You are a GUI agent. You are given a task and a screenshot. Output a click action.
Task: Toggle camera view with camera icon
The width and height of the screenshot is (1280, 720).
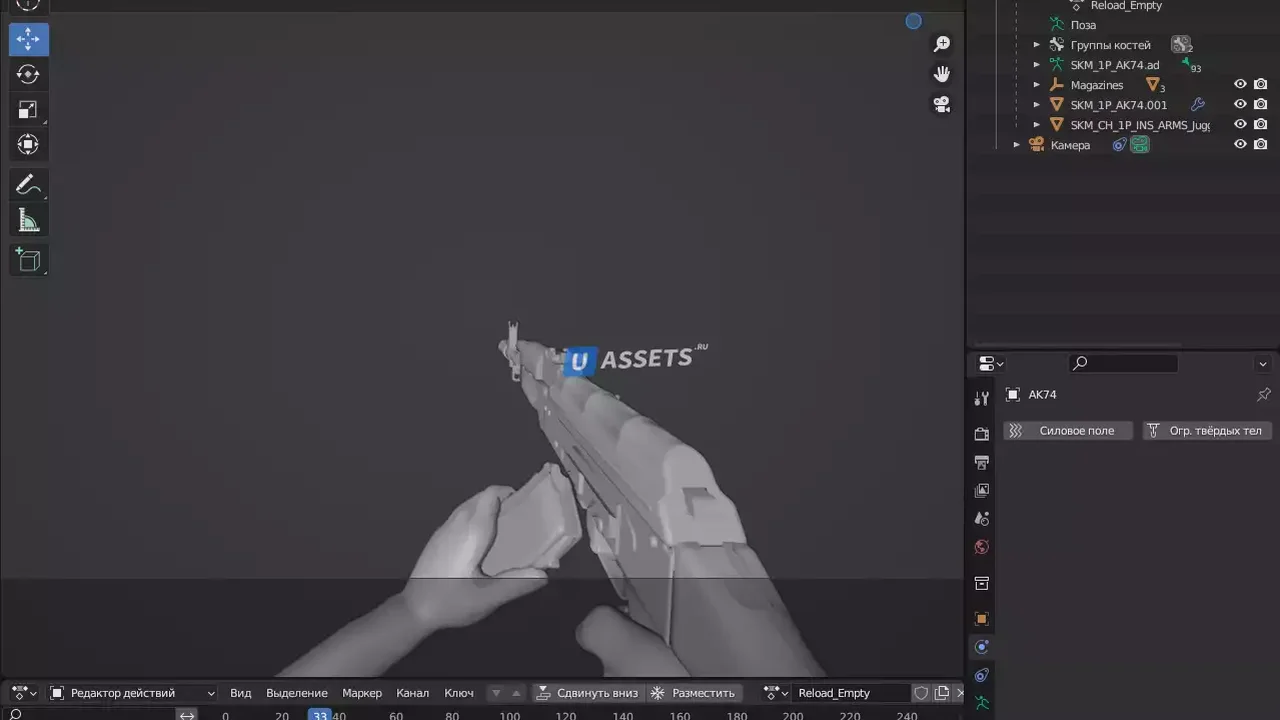(941, 104)
